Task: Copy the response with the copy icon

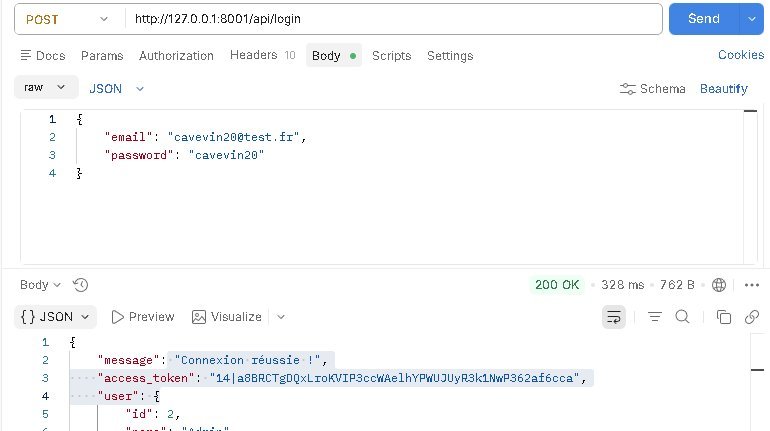Action: pyautogui.click(x=723, y=317)
